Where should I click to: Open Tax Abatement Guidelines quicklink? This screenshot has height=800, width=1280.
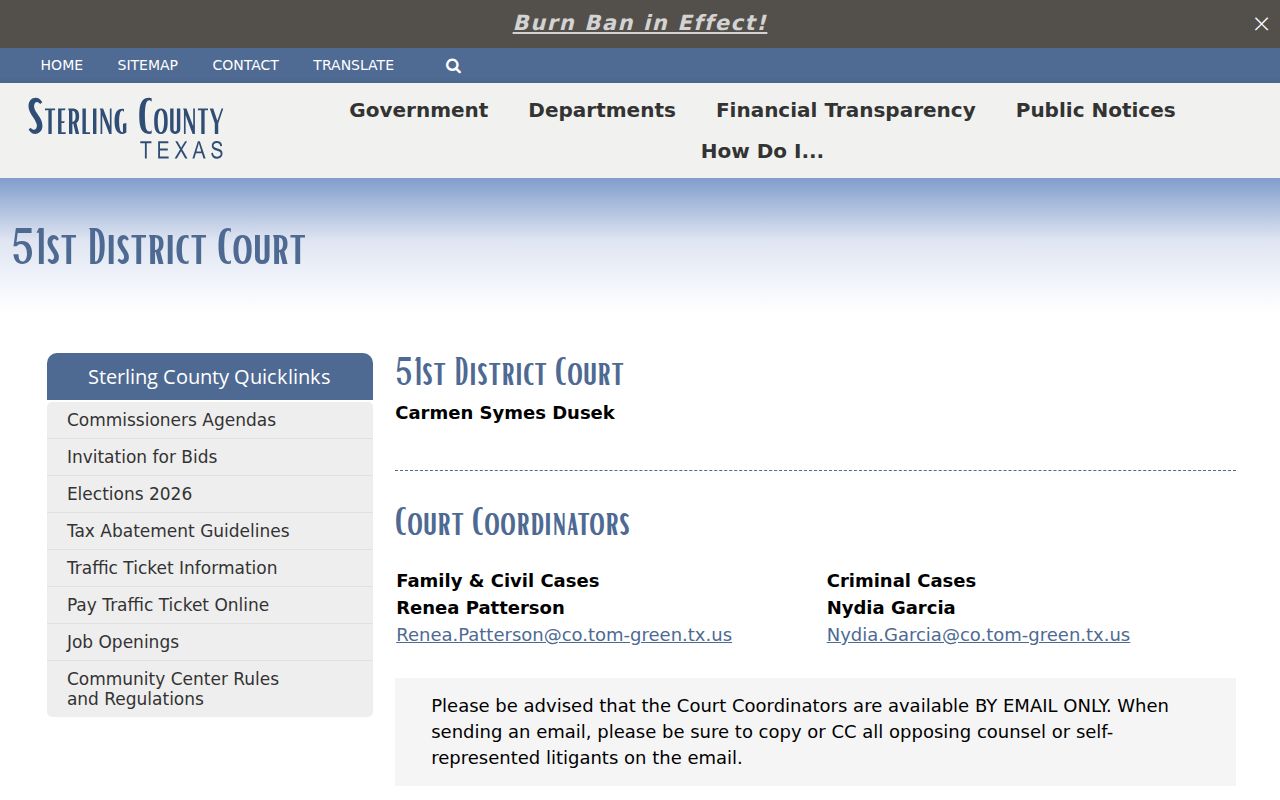210,531
